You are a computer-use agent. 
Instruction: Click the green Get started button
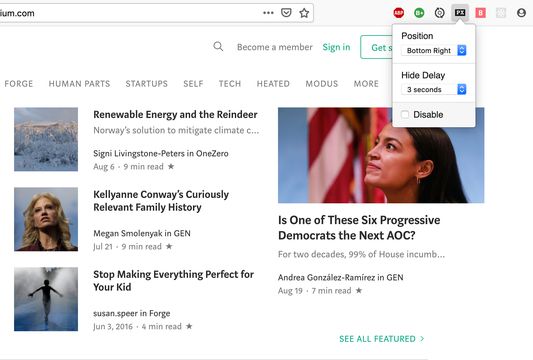click(x=376, y=47)
